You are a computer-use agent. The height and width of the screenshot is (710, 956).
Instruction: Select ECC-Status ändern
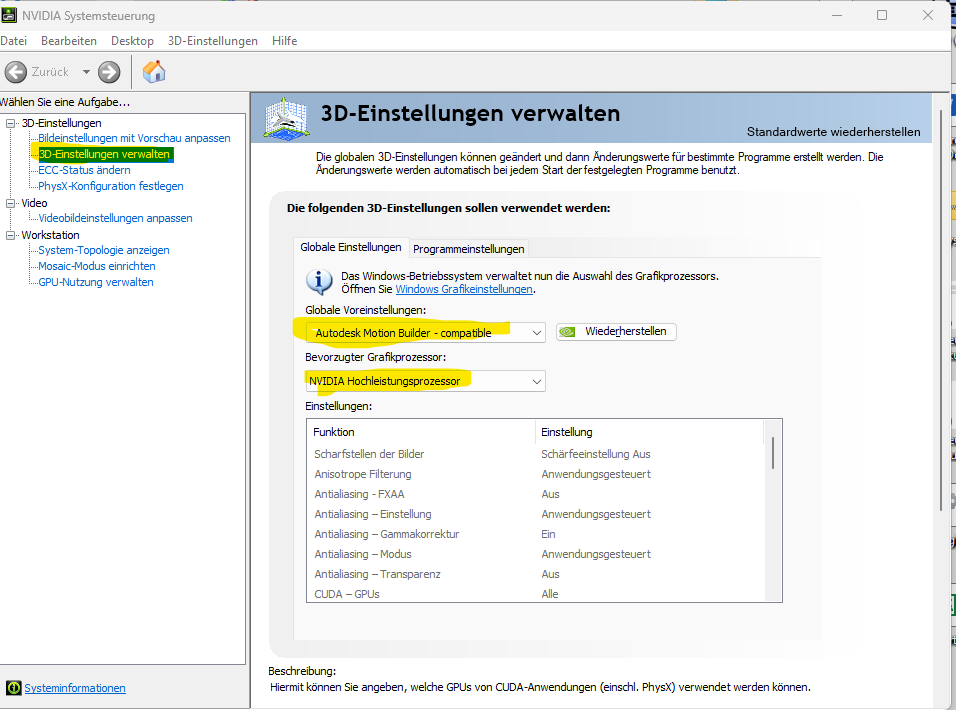[84, 170]
